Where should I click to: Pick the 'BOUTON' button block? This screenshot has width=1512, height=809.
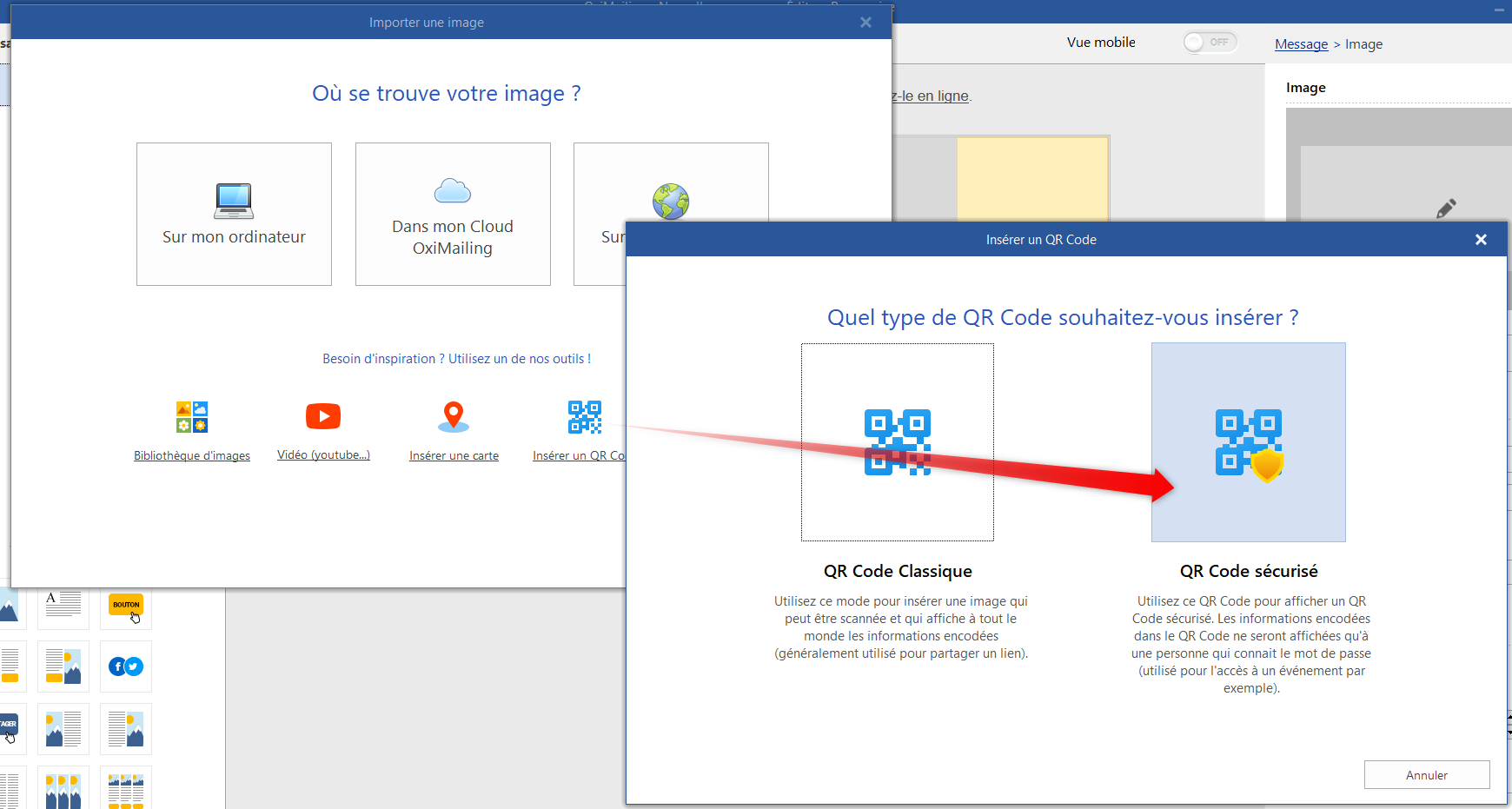click(x=126, y=604)
